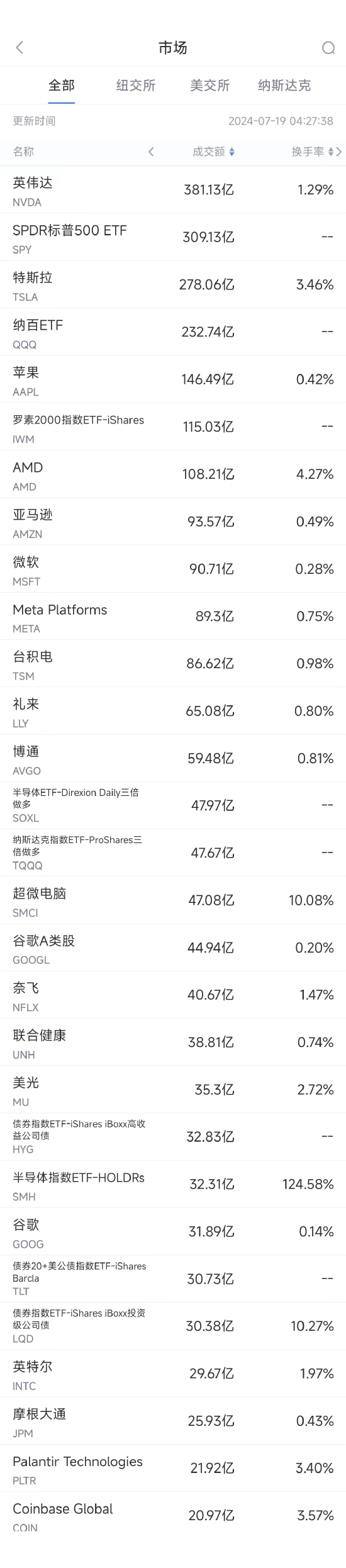Image resolution: width=346 pixels, height=1568 pixels.
Task: Select the 超微电脑 SMCI row
Action: click(x=173, y=900)
